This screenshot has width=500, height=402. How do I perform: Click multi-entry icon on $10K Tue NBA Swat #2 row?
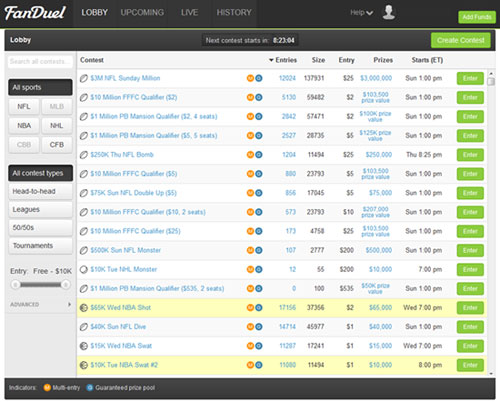pos(250,365)
